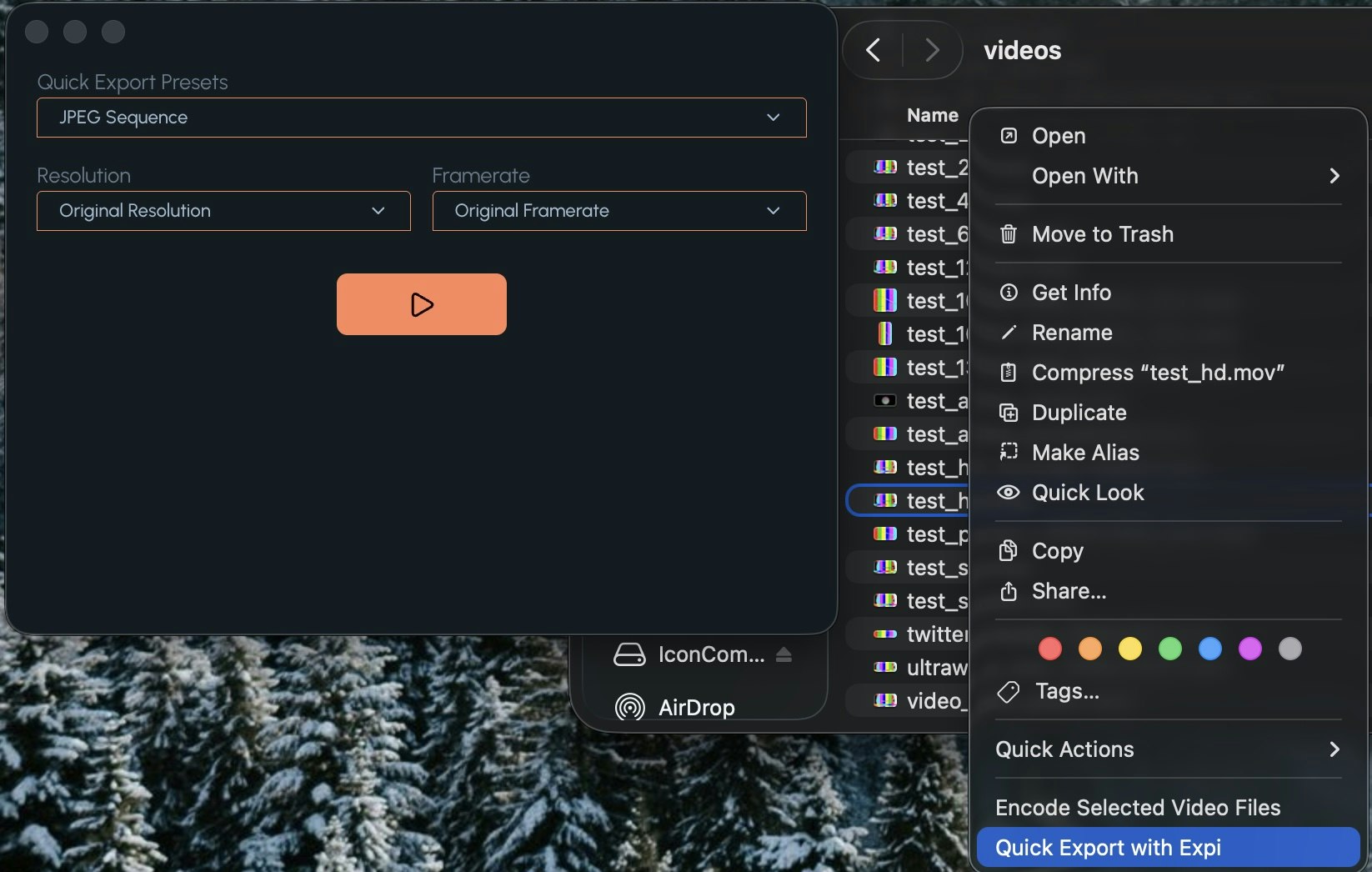
Task: Click the Share icon
Action: [1009, 591]
